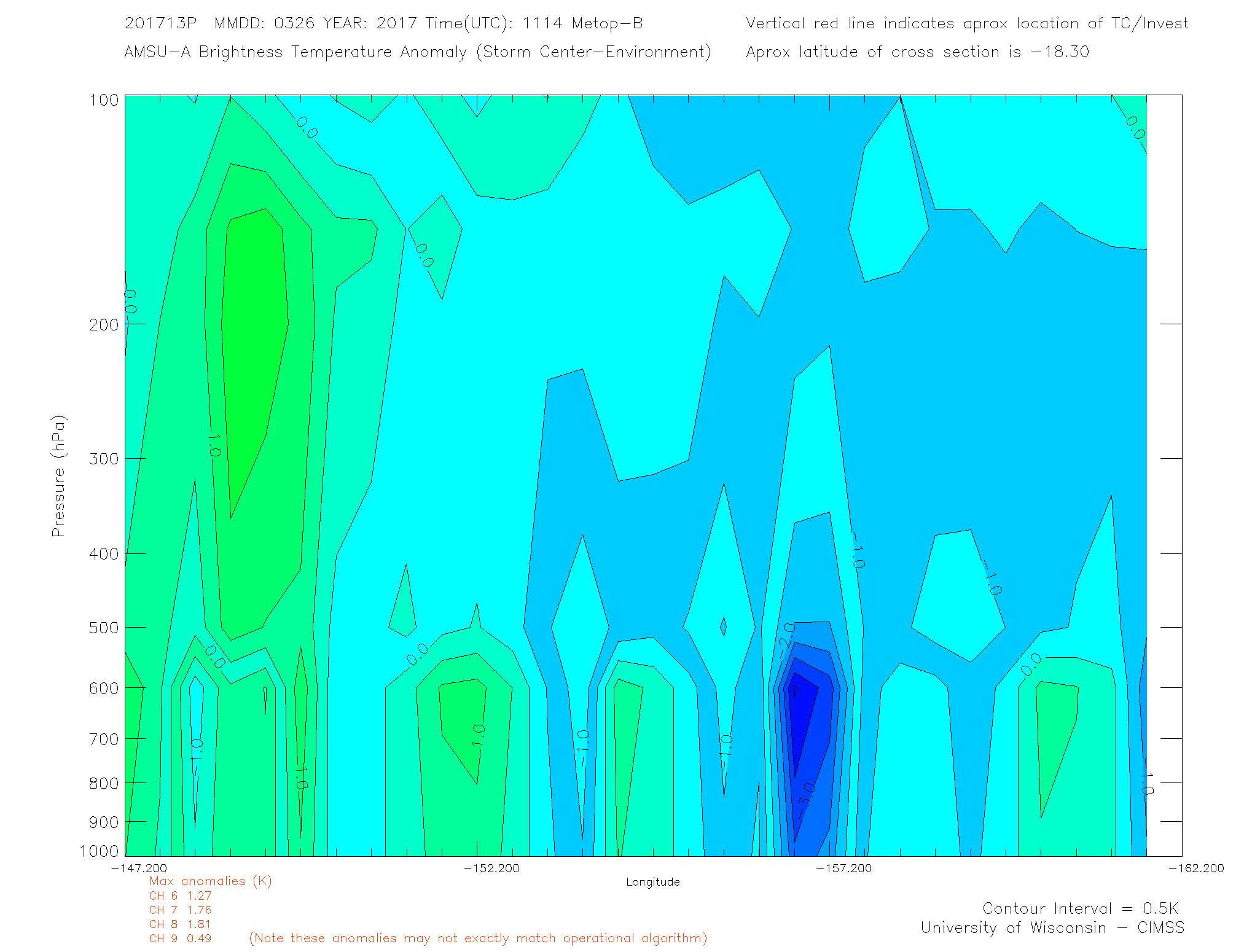This screenshot has width=1244, height=952.
Task: Click the -152.200 longitude label
Action: coord(491,868)
